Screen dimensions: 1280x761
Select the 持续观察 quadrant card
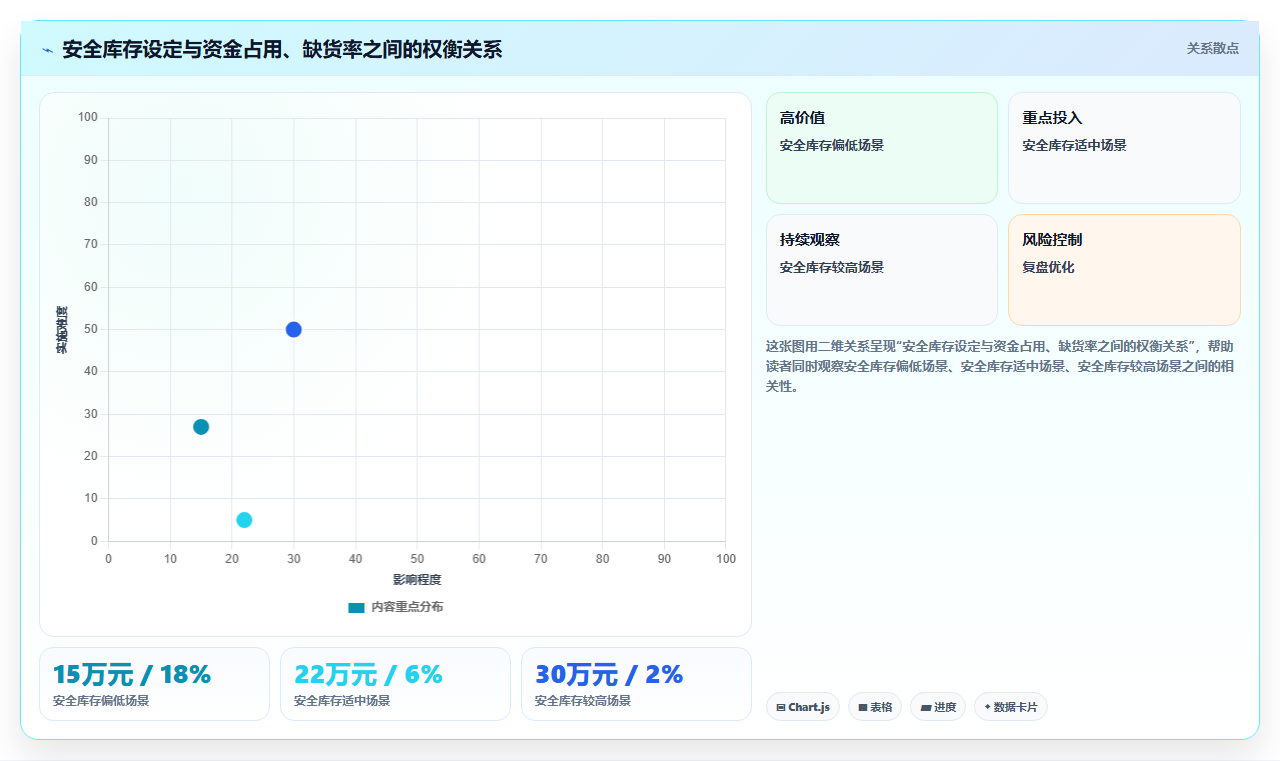coord(882,270)
